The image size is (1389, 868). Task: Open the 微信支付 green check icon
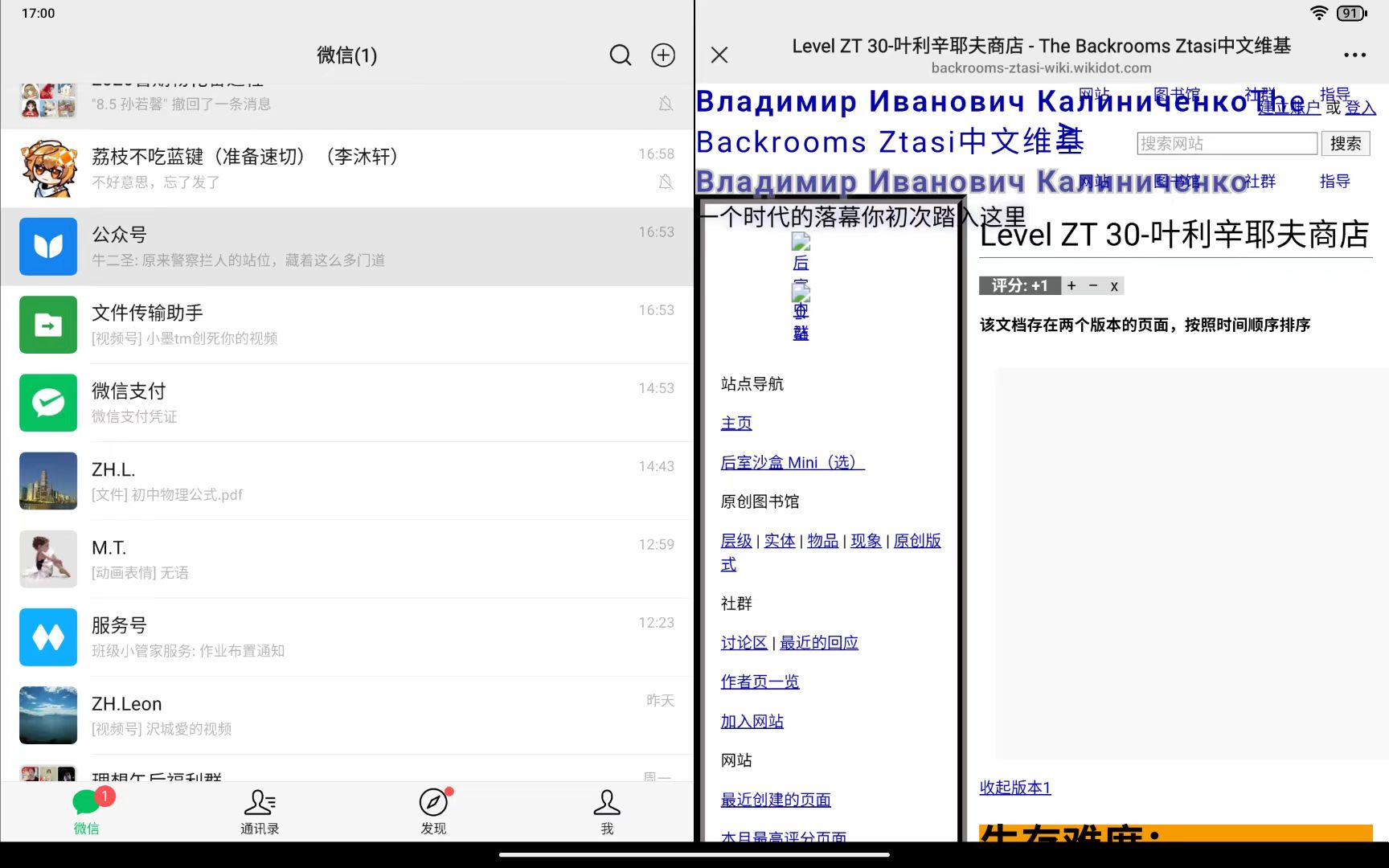click(x=48, y=403)
